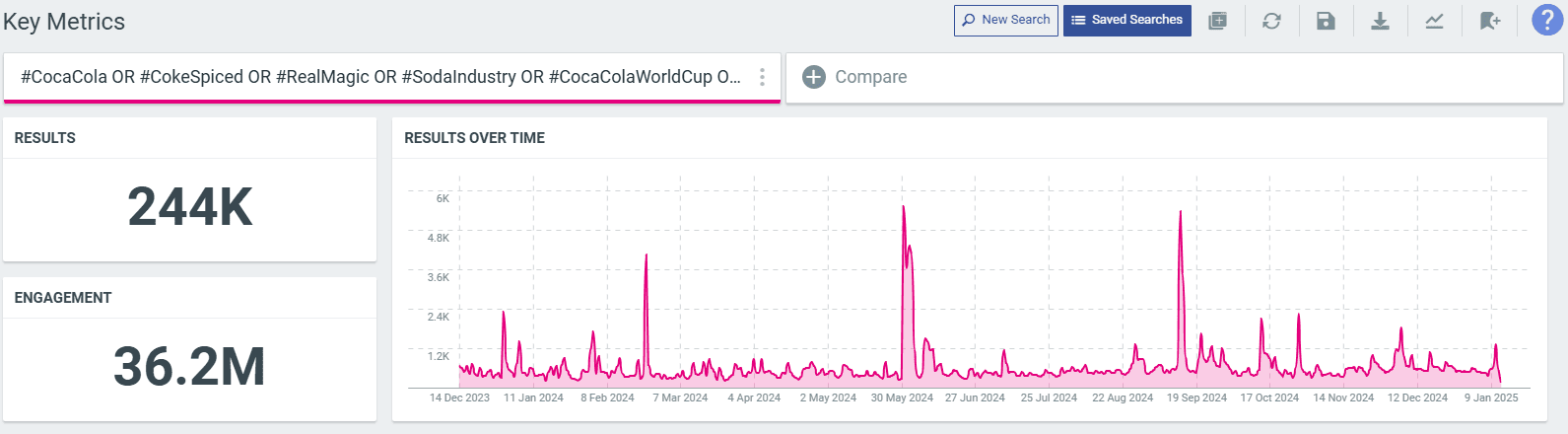Click the Key Metrics page title
Image resolution: width=1568 pixels, height=434 pixels.
[x=64, y=22]
